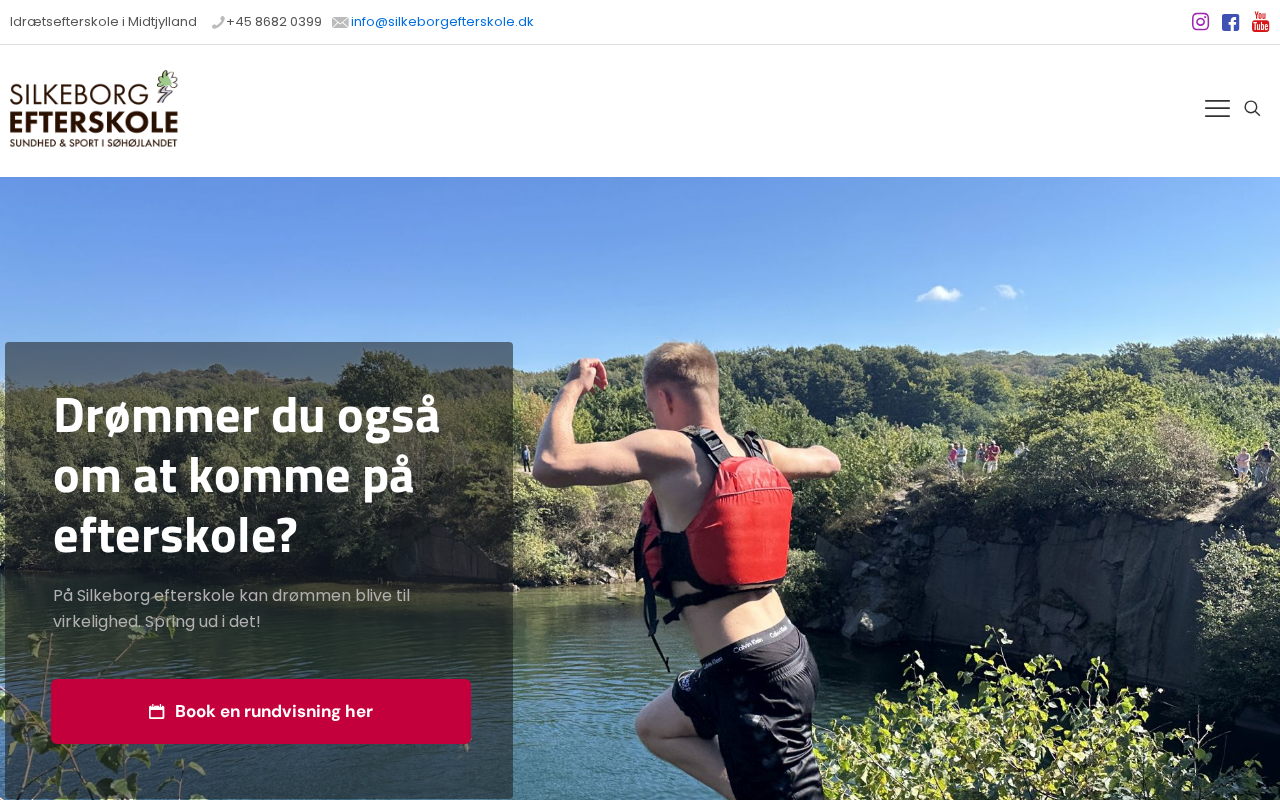Click the small white cloud in sky

[940, 293]
